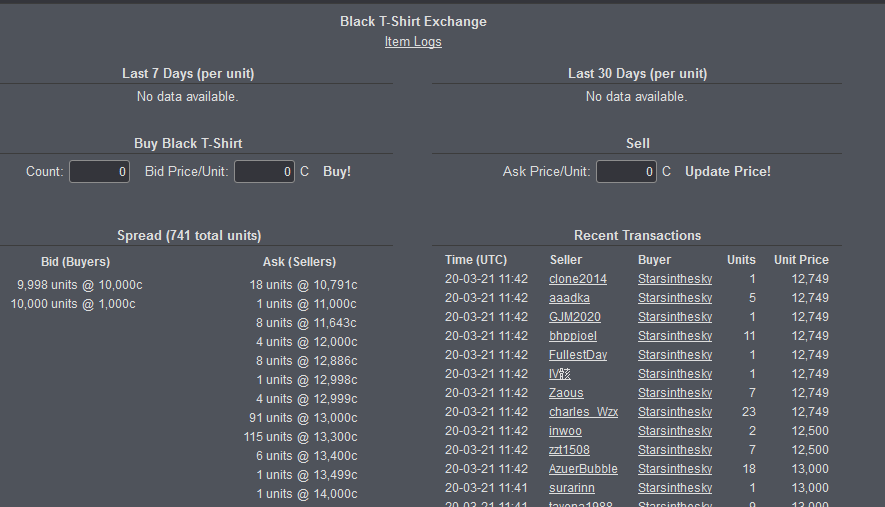Open seller FullestDay profile link

coord(578,355)
